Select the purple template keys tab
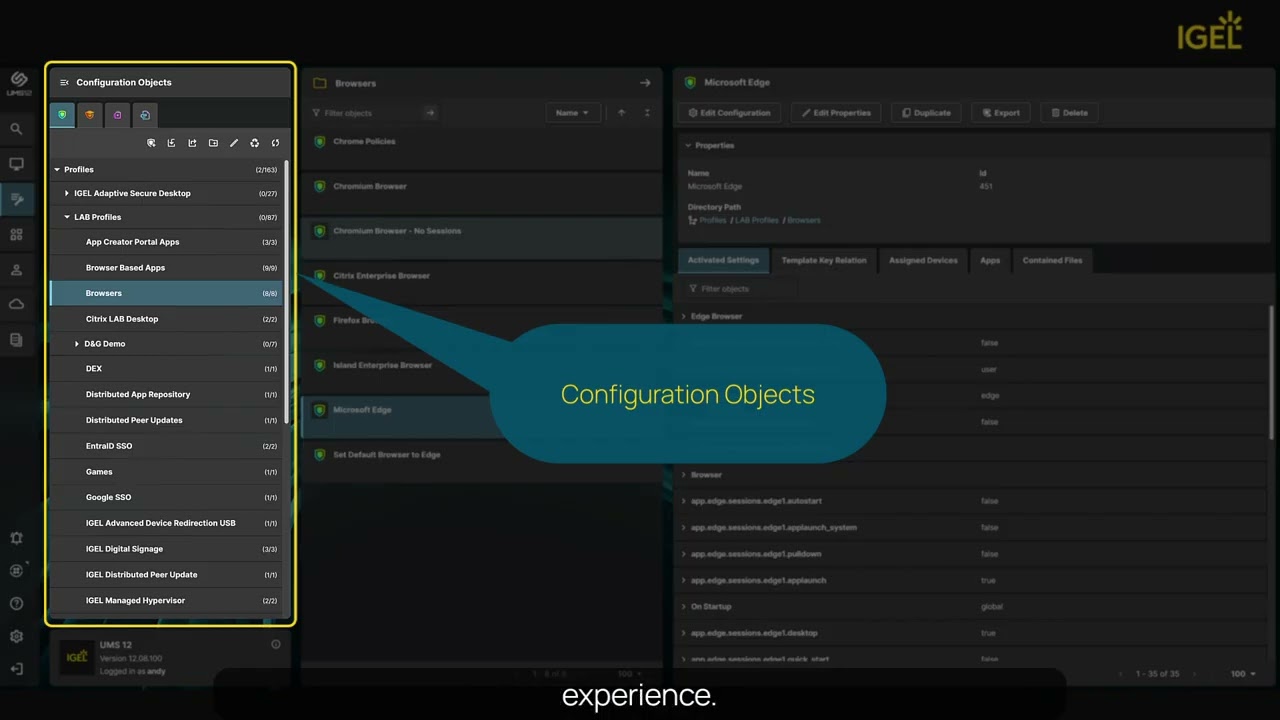 pos(117,115)
